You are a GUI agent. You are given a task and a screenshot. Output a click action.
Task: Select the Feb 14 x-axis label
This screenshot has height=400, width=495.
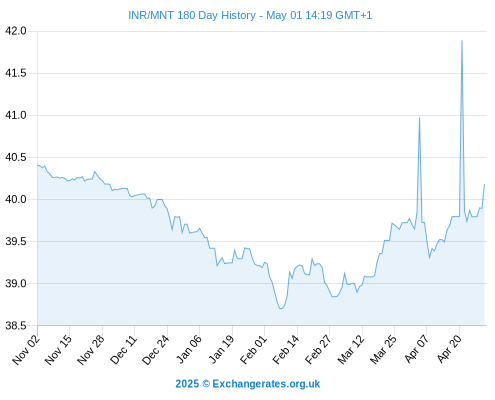(286, 350)
